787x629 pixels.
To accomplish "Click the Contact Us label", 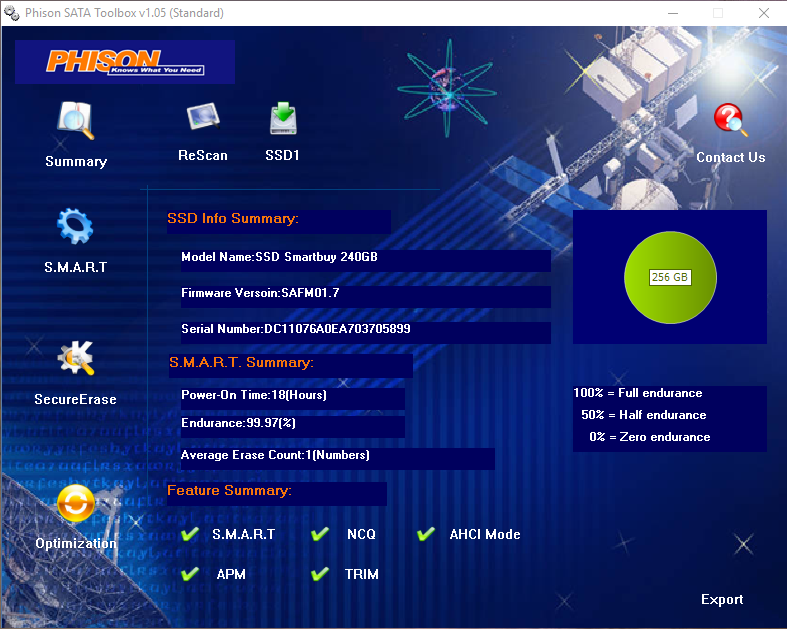I will tap(731, 158).
